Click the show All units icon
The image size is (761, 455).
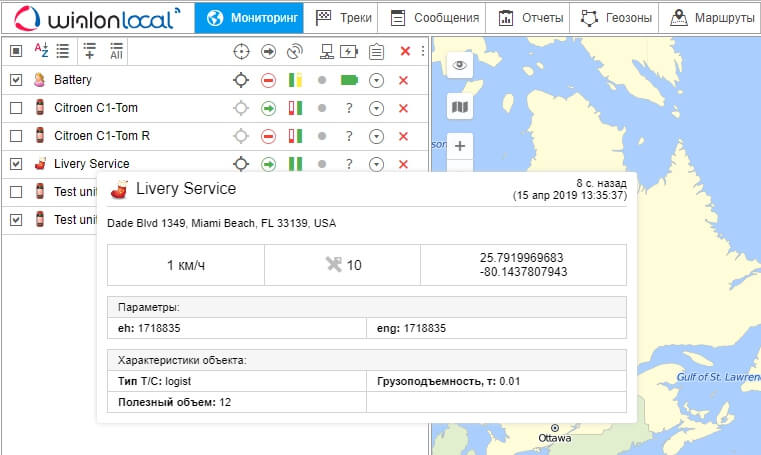117,51
